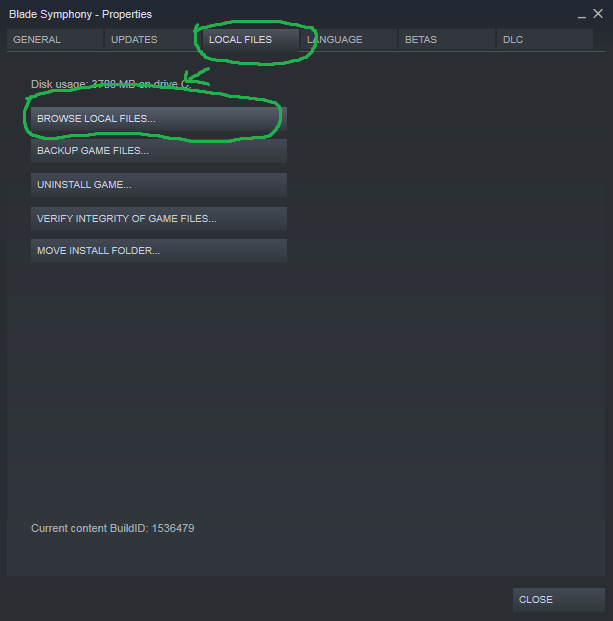Click the Close button at bottom
The width and height of the screenshot is (613, 621).
pos(559,600)
